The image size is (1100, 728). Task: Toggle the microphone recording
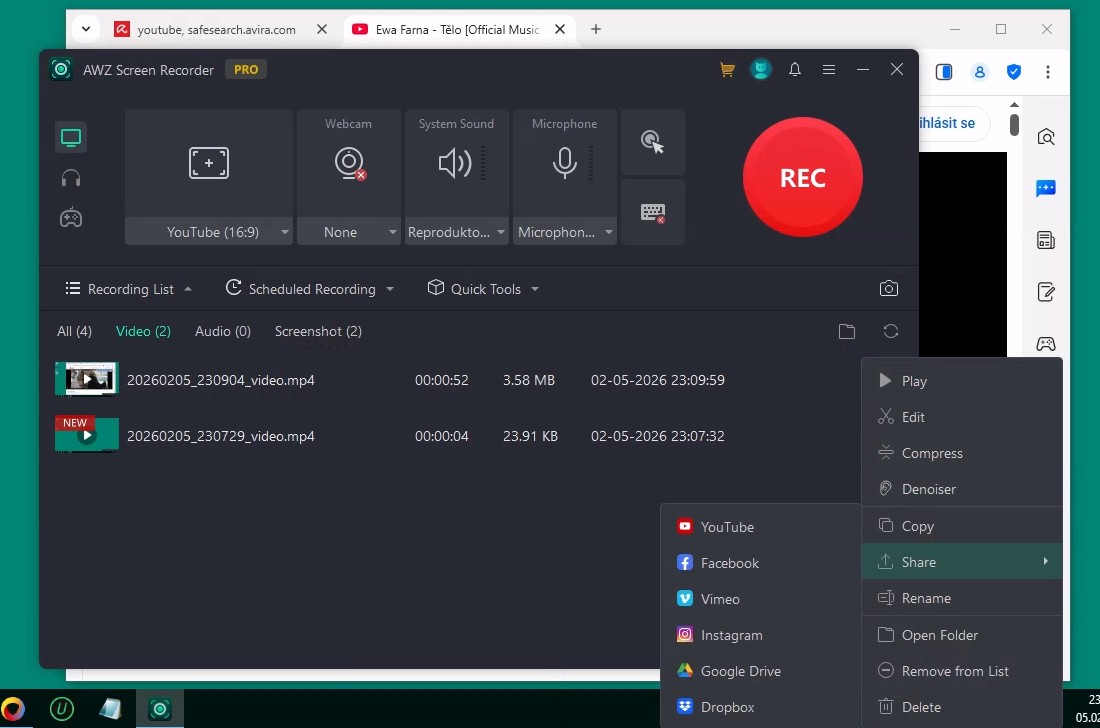564,163
